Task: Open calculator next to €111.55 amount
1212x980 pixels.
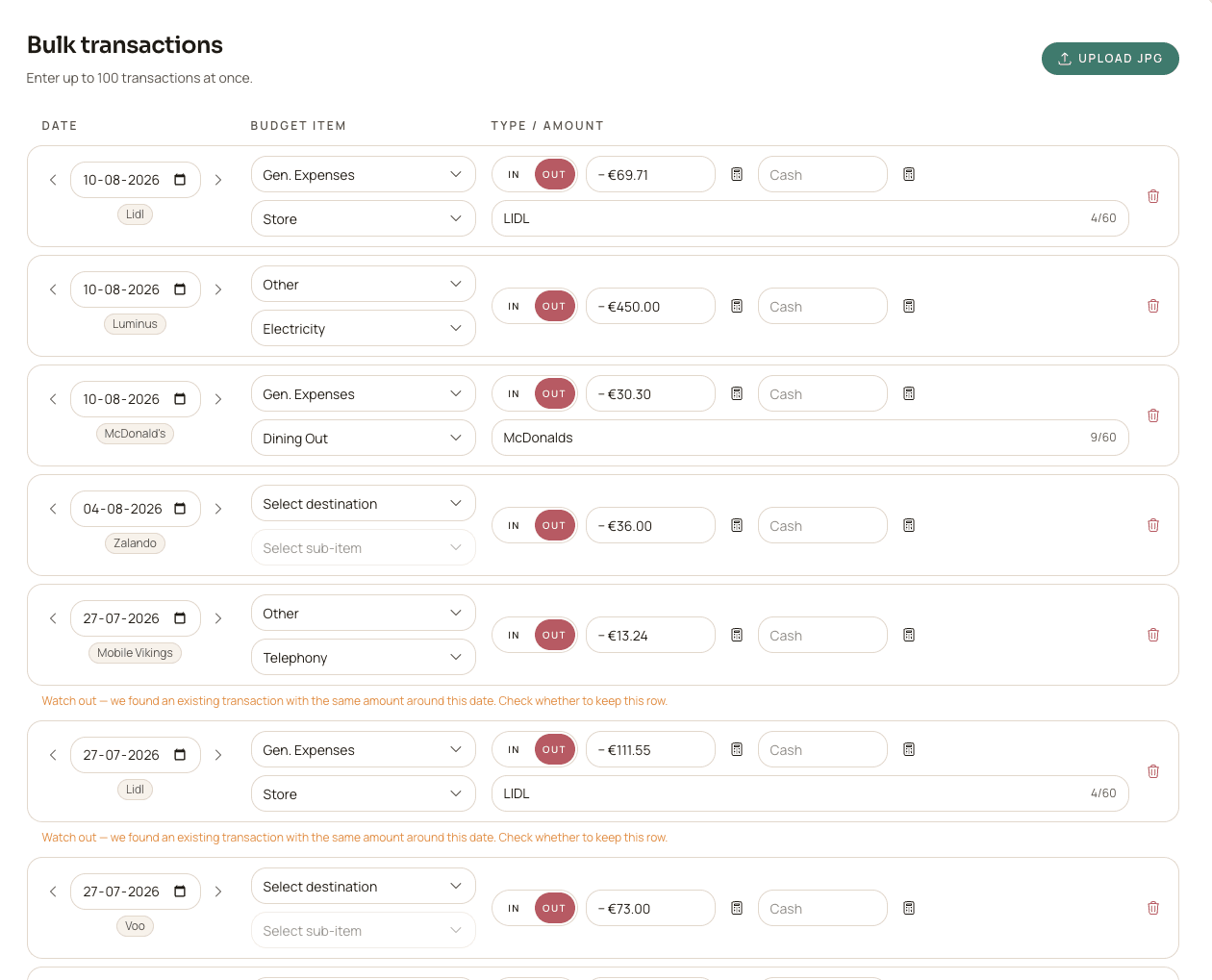Action: pyautogui.click(x=737, y=749)
